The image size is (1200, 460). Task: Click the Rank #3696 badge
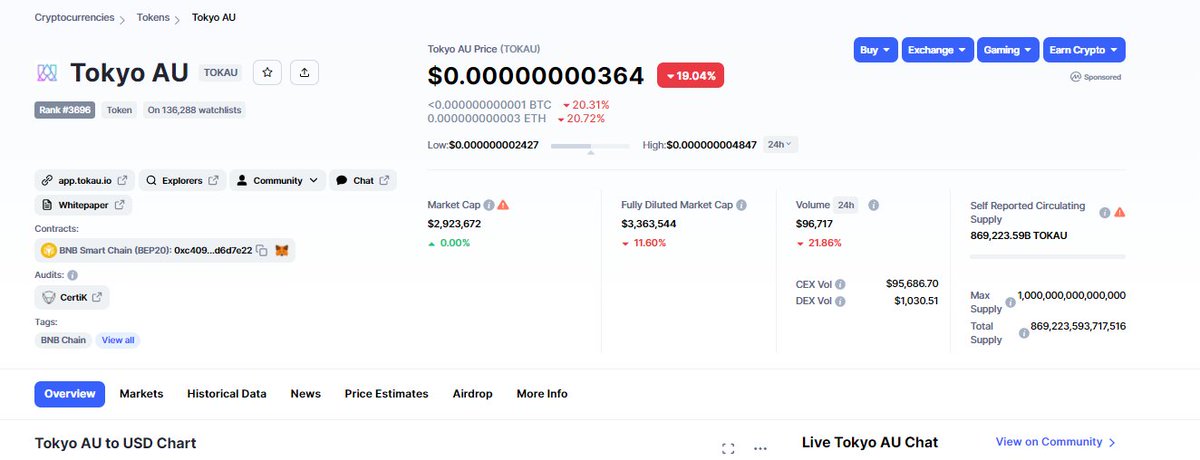tap(65, 110)
